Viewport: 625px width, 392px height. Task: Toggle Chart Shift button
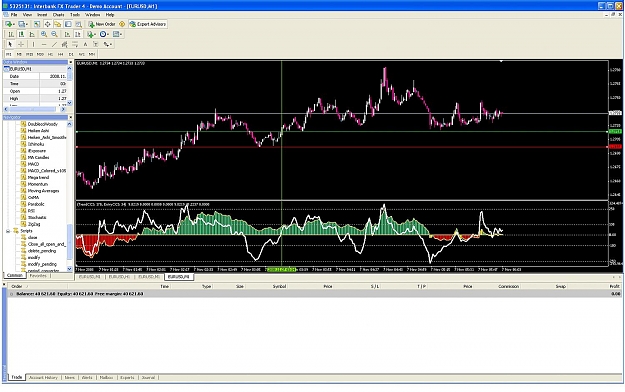tap(78, 34)
